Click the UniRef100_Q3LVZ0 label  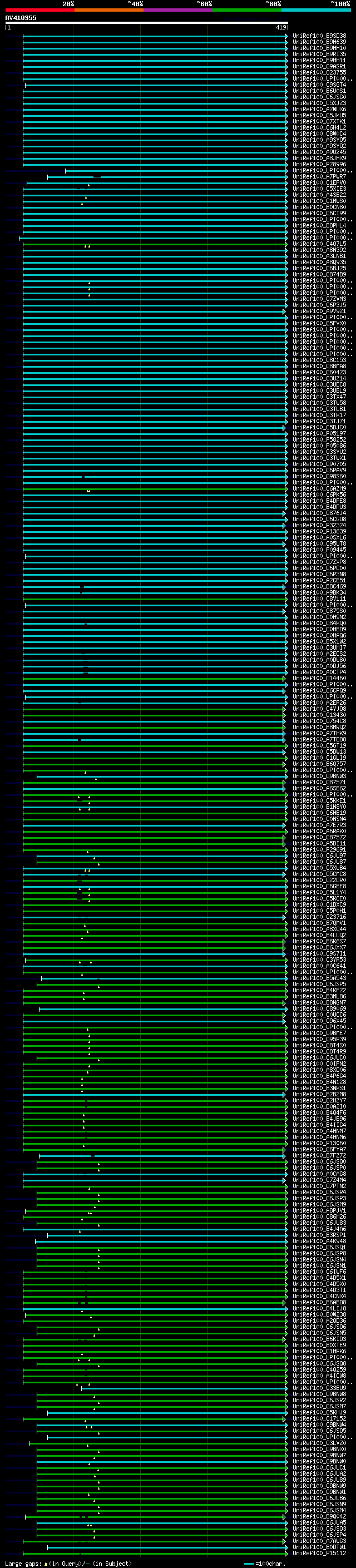click(x=319, y=1443)
